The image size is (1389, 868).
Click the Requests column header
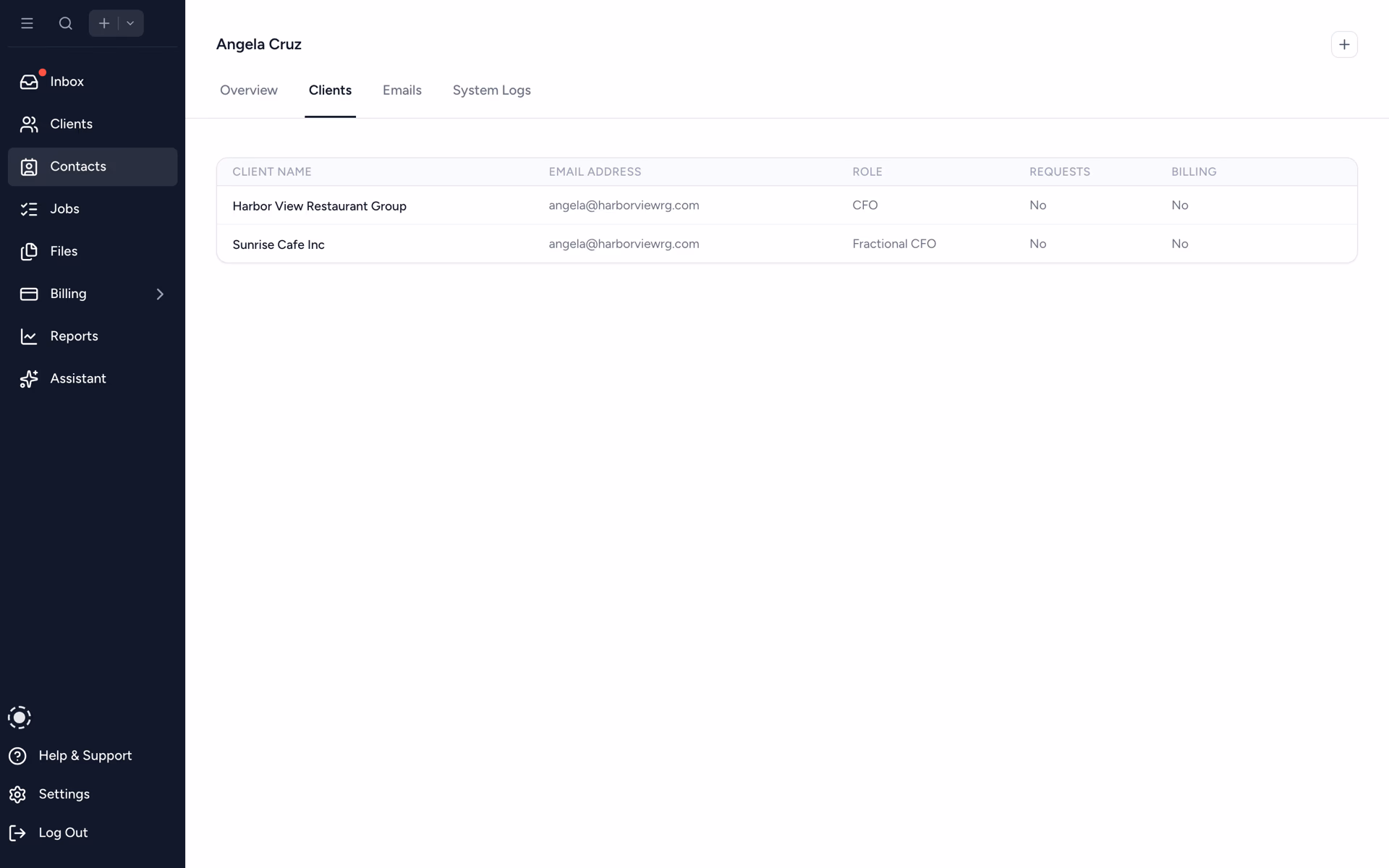[x=1060, y=172]
